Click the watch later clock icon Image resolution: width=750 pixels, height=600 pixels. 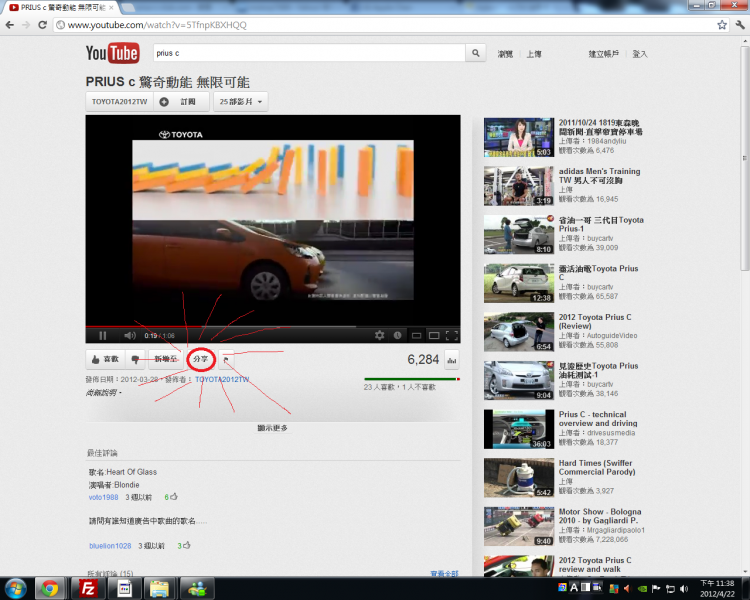pyautogui.click(x=397, y=335)
